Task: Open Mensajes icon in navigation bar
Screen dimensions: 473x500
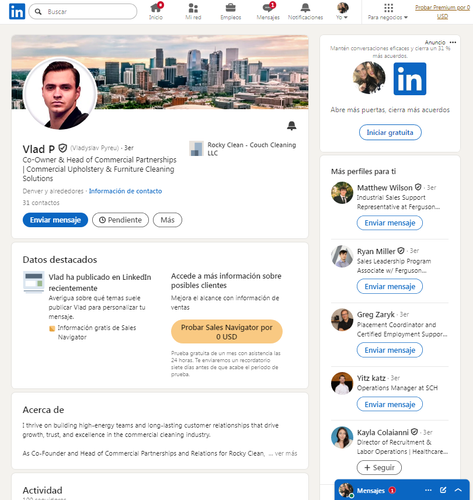Action: [268, 11]
